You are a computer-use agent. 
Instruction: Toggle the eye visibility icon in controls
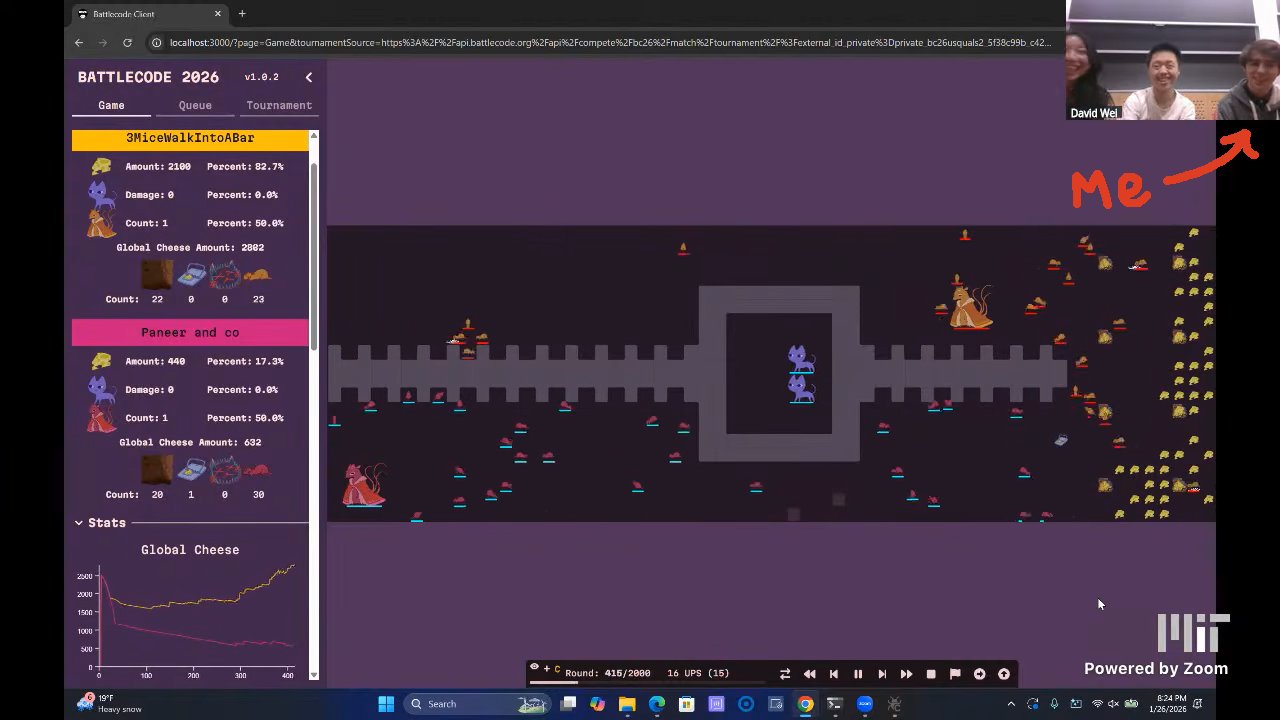[x=534, y=667]
